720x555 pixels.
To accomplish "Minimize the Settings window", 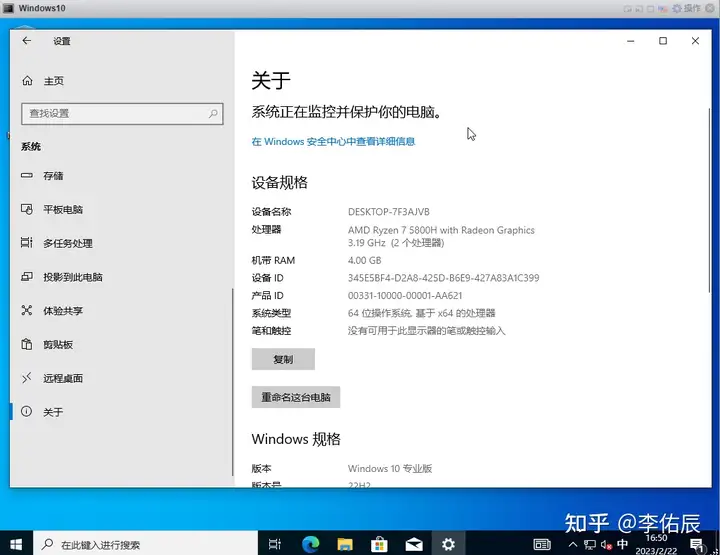I will 631,41.
